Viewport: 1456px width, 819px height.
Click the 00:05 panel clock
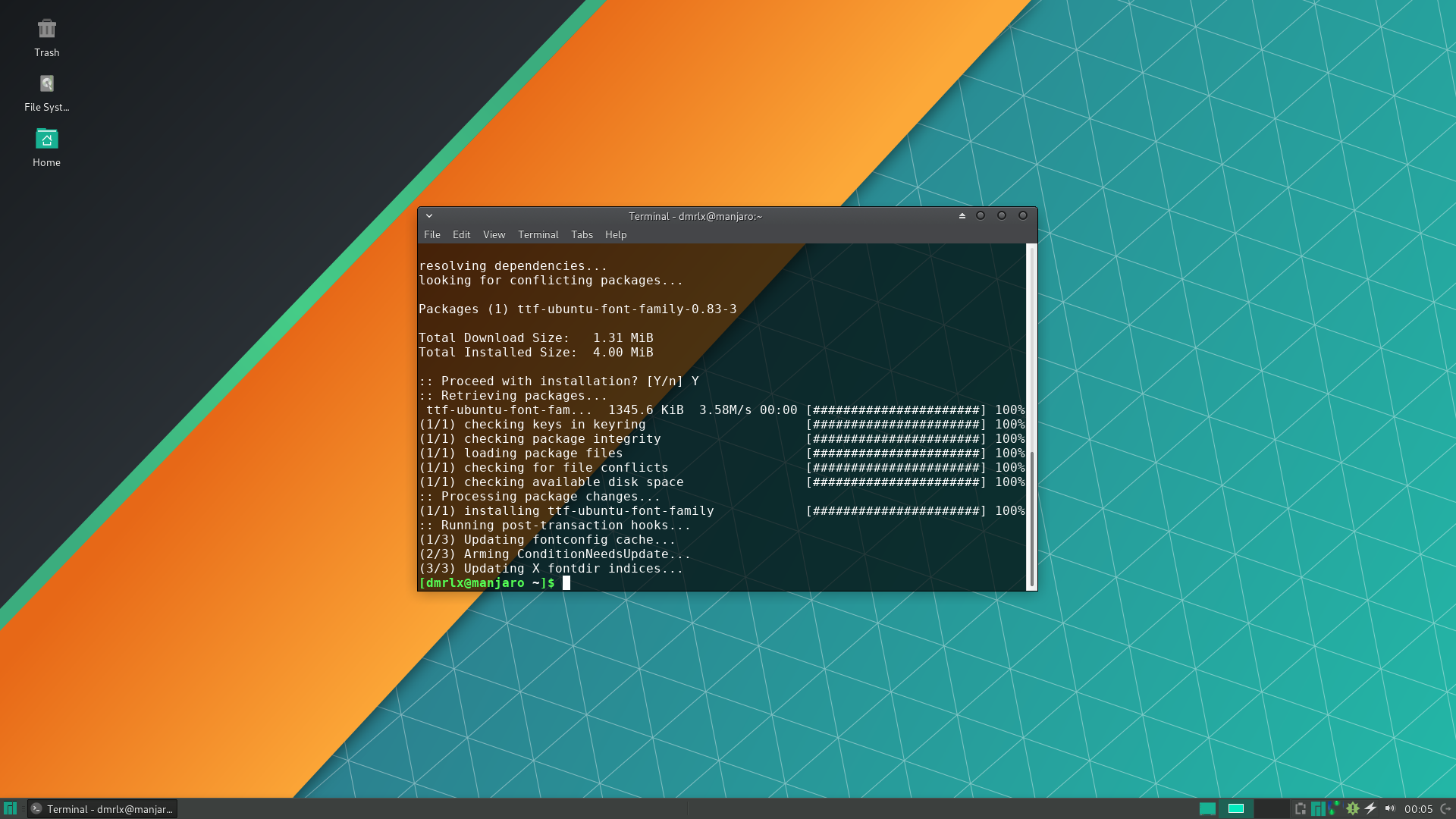[1418, 809]
